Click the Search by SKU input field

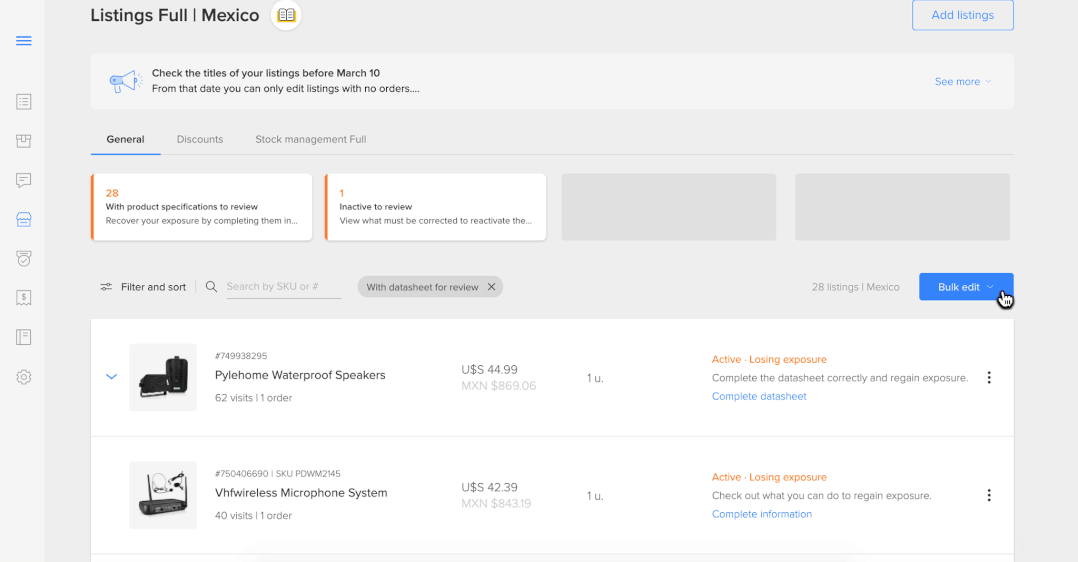click(283, 287)
